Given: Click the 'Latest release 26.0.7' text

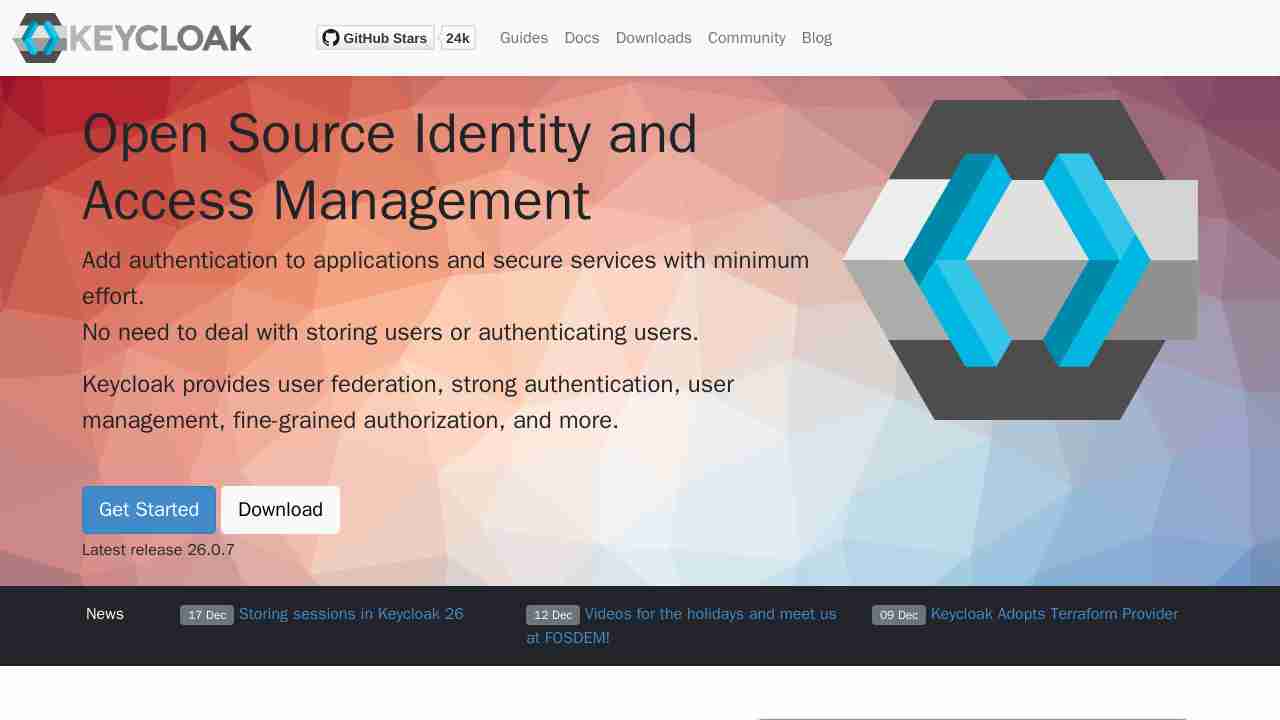Looking at the screenshot, I should pos(158,550).
